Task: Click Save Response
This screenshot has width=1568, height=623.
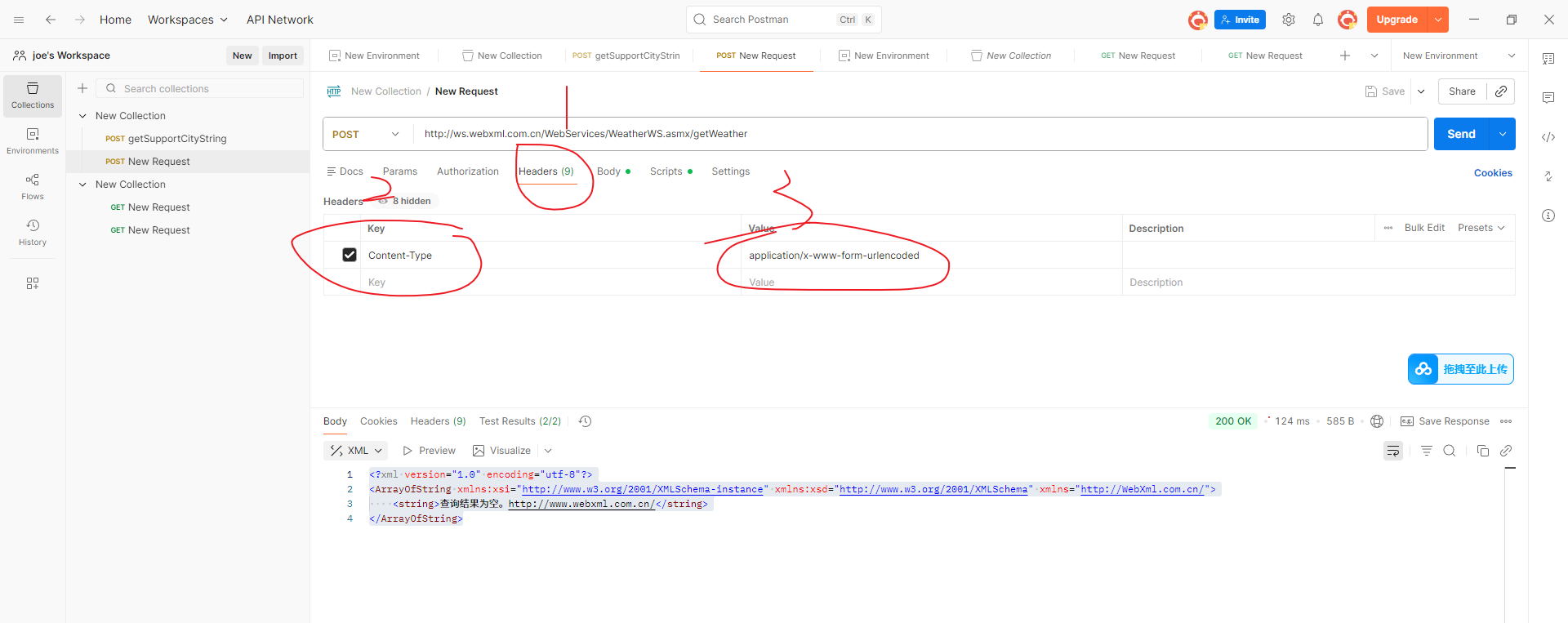Action: [x=1445, y=421]
